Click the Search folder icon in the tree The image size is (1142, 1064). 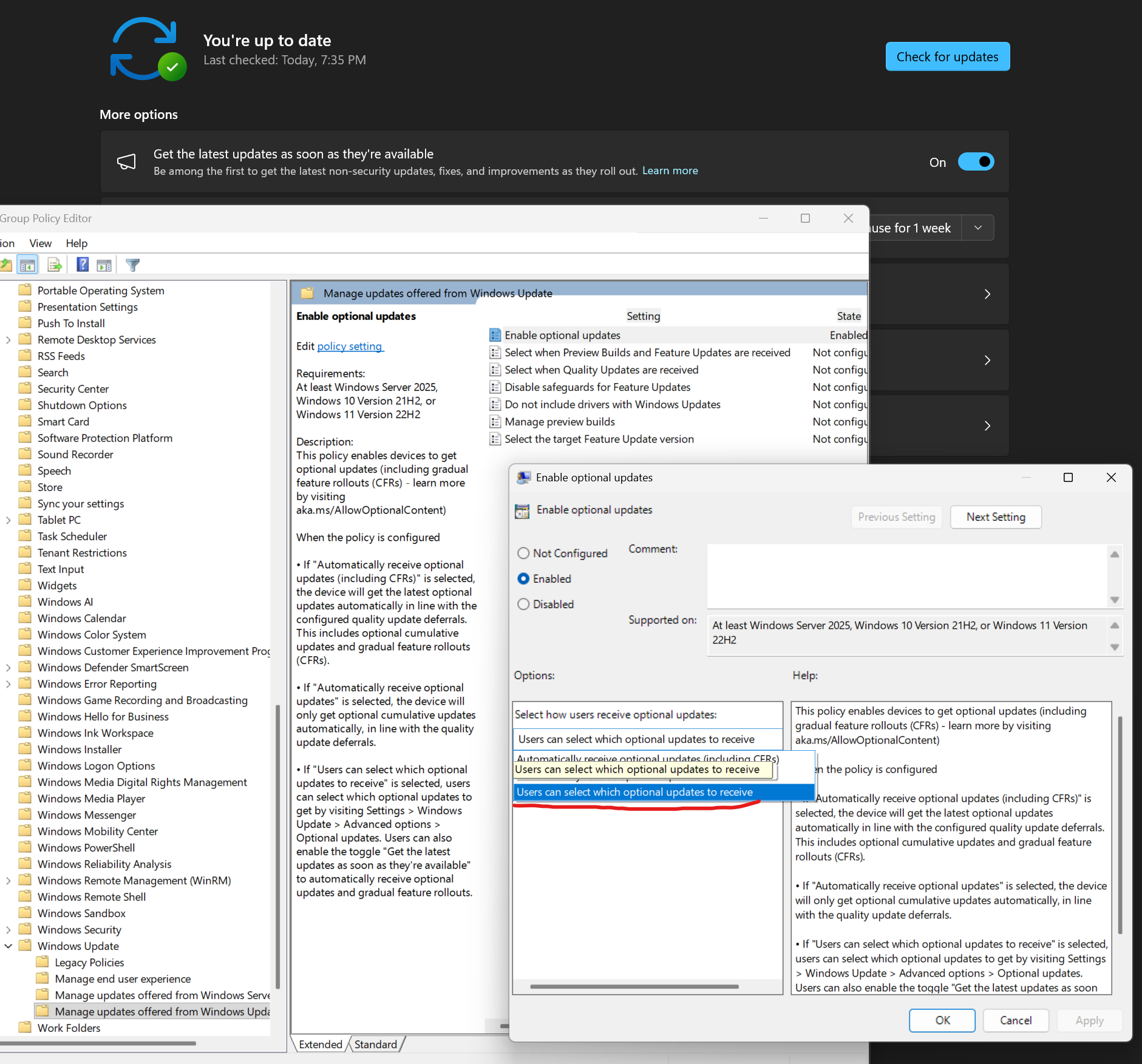tap(25, 371)
